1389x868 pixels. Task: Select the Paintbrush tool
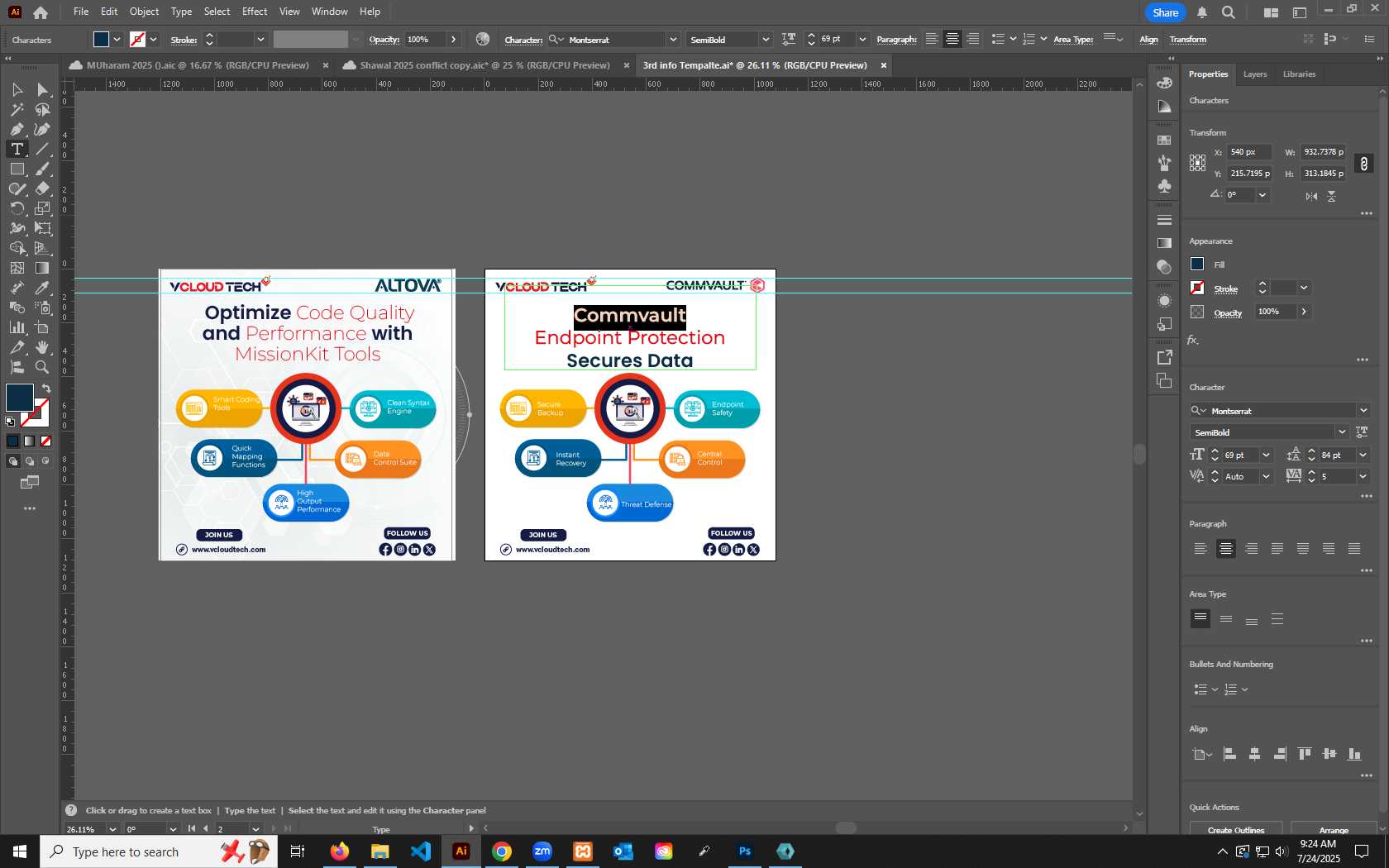pyautogui.click(x=42, y=169)
